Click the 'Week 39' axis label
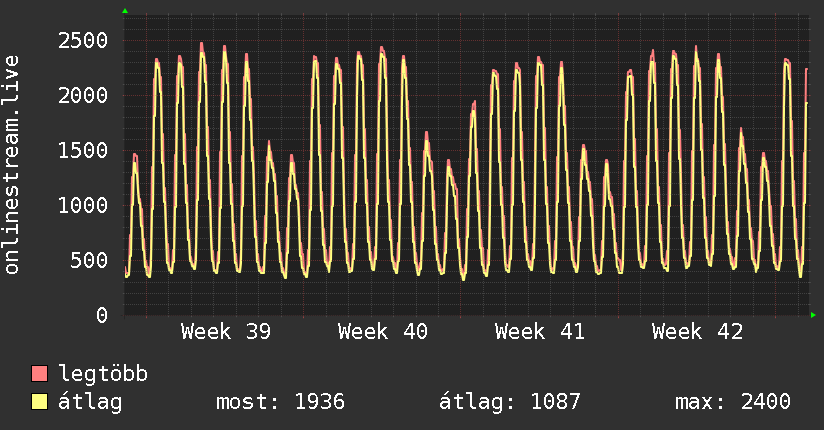Viewport: 824px width, 430px height. [226, 332]
